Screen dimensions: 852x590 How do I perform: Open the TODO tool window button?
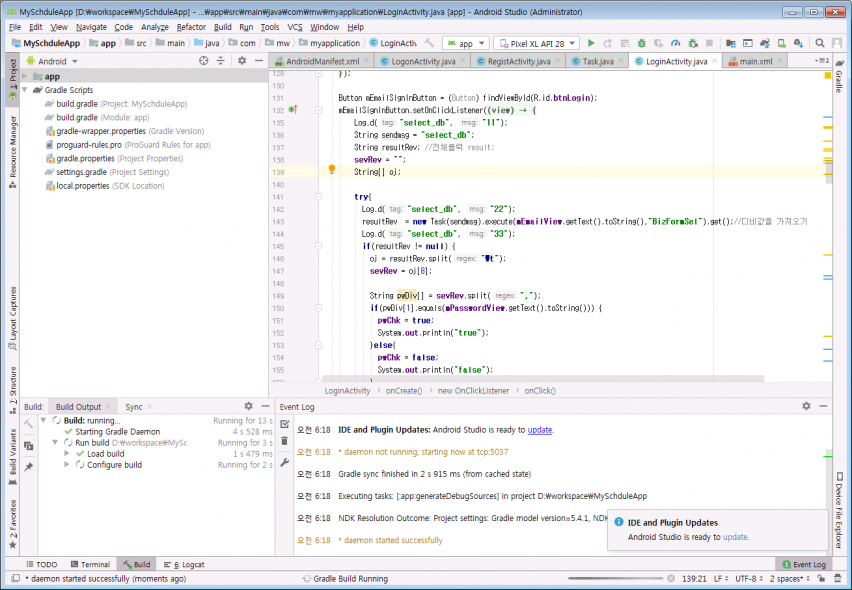pos(41,564)
